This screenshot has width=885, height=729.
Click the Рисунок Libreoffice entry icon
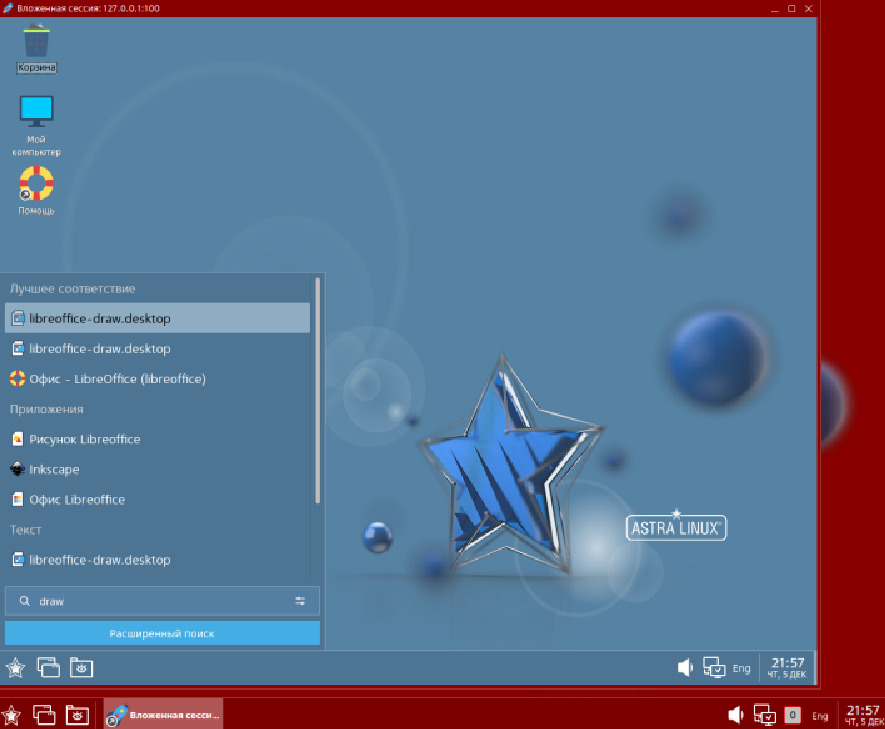[x=17, y=439]
